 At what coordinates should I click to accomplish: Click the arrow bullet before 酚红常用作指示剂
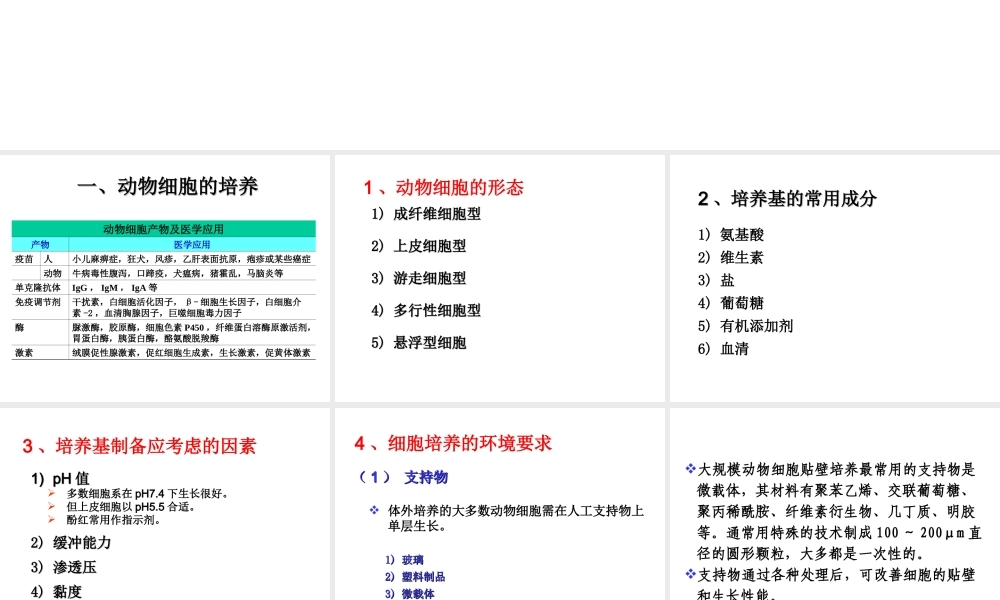50,519
